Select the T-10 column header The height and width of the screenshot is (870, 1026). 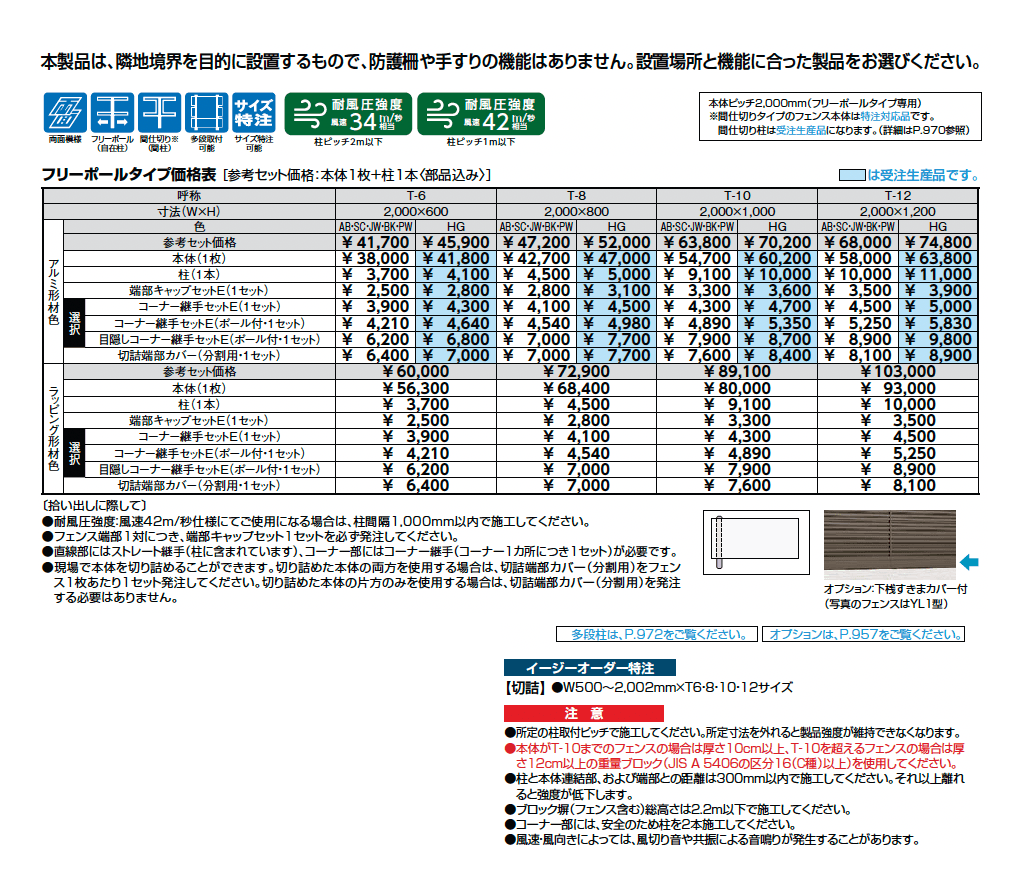pos(737,196)
